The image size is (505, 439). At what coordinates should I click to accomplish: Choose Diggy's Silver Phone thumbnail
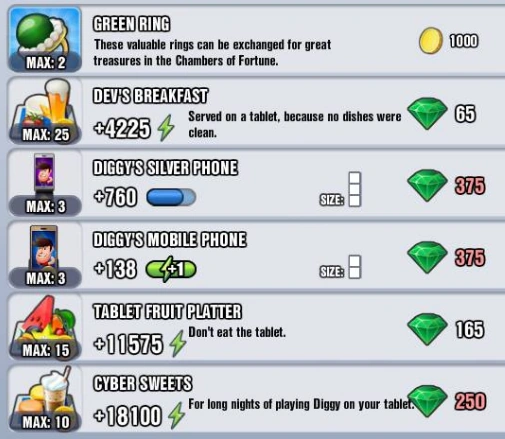(45, 183)
